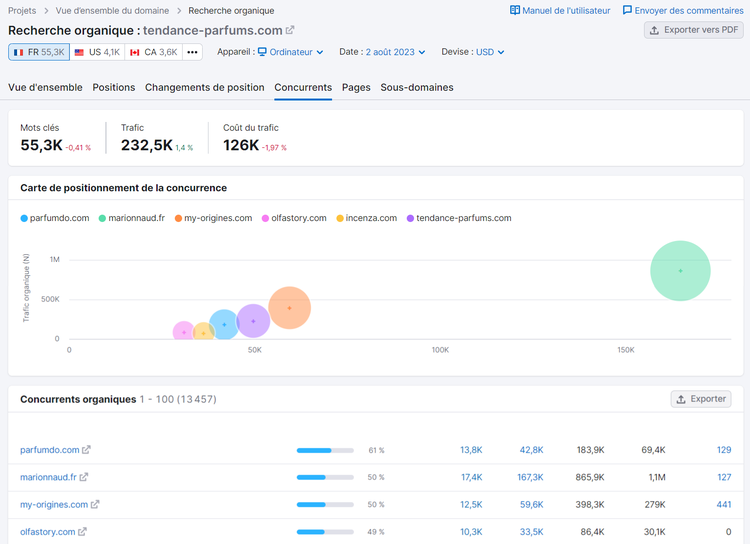
Task: Toggle incenza.com legend entry
Action: (x=366, y=218)
